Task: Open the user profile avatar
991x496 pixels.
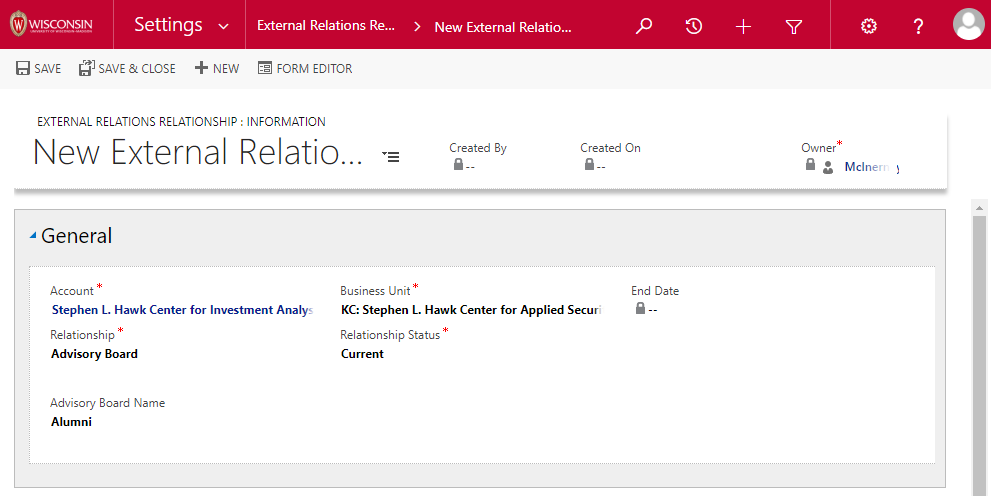Action: pyautogui.click(x=968, y=24)
